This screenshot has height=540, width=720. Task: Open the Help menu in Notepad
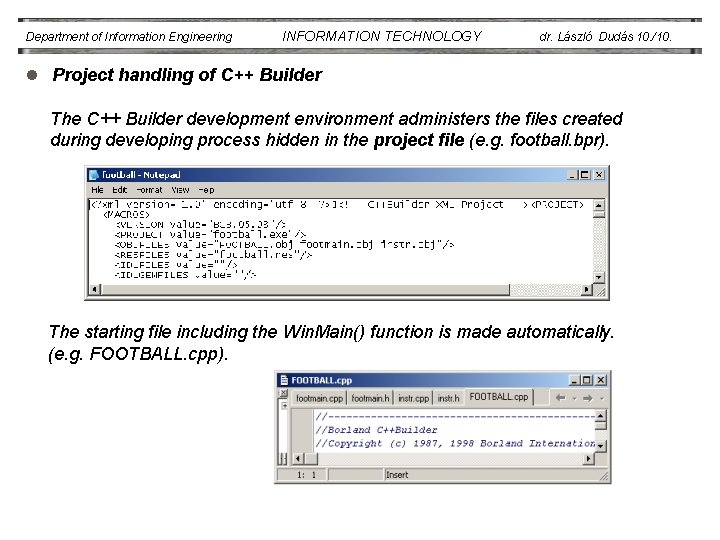point(206,190)
